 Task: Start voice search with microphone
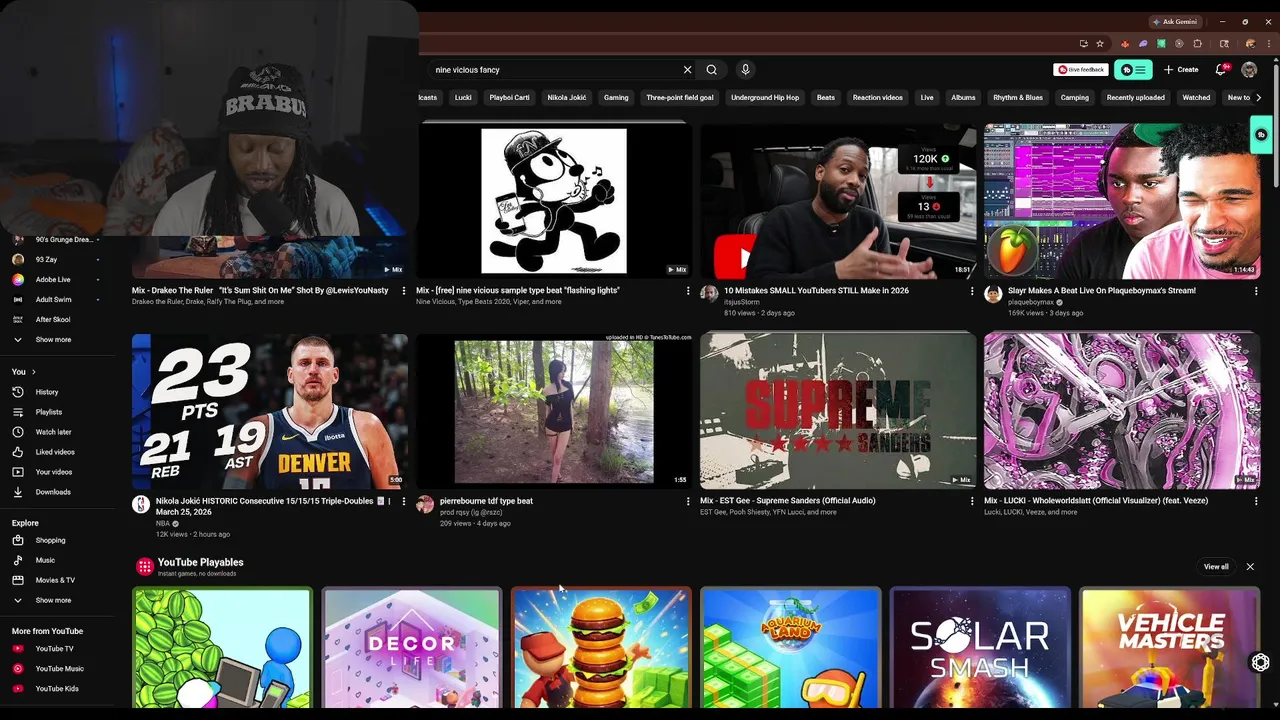coord(745,70)
